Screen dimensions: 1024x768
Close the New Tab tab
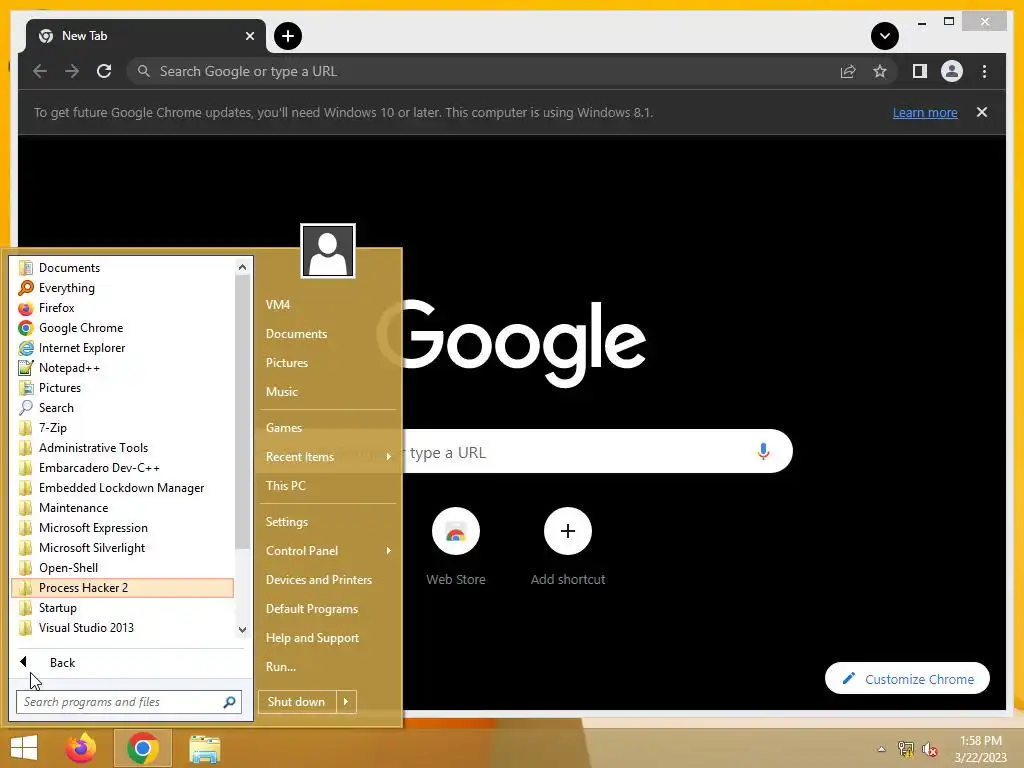[249, 36]
